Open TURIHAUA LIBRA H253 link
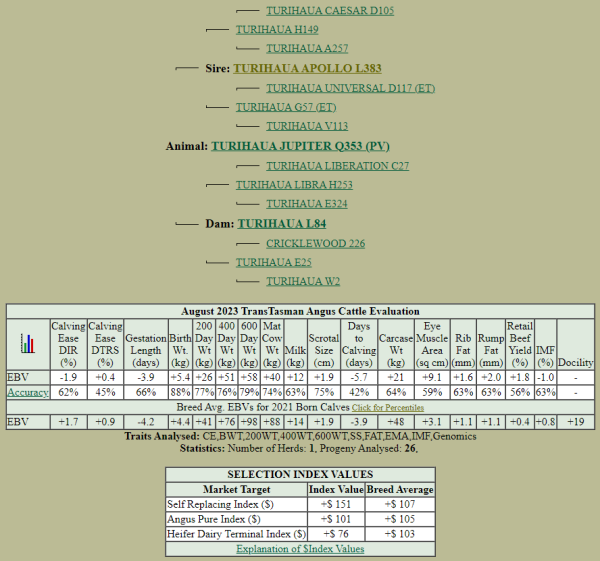600x561 pixels. coord(294,185)
